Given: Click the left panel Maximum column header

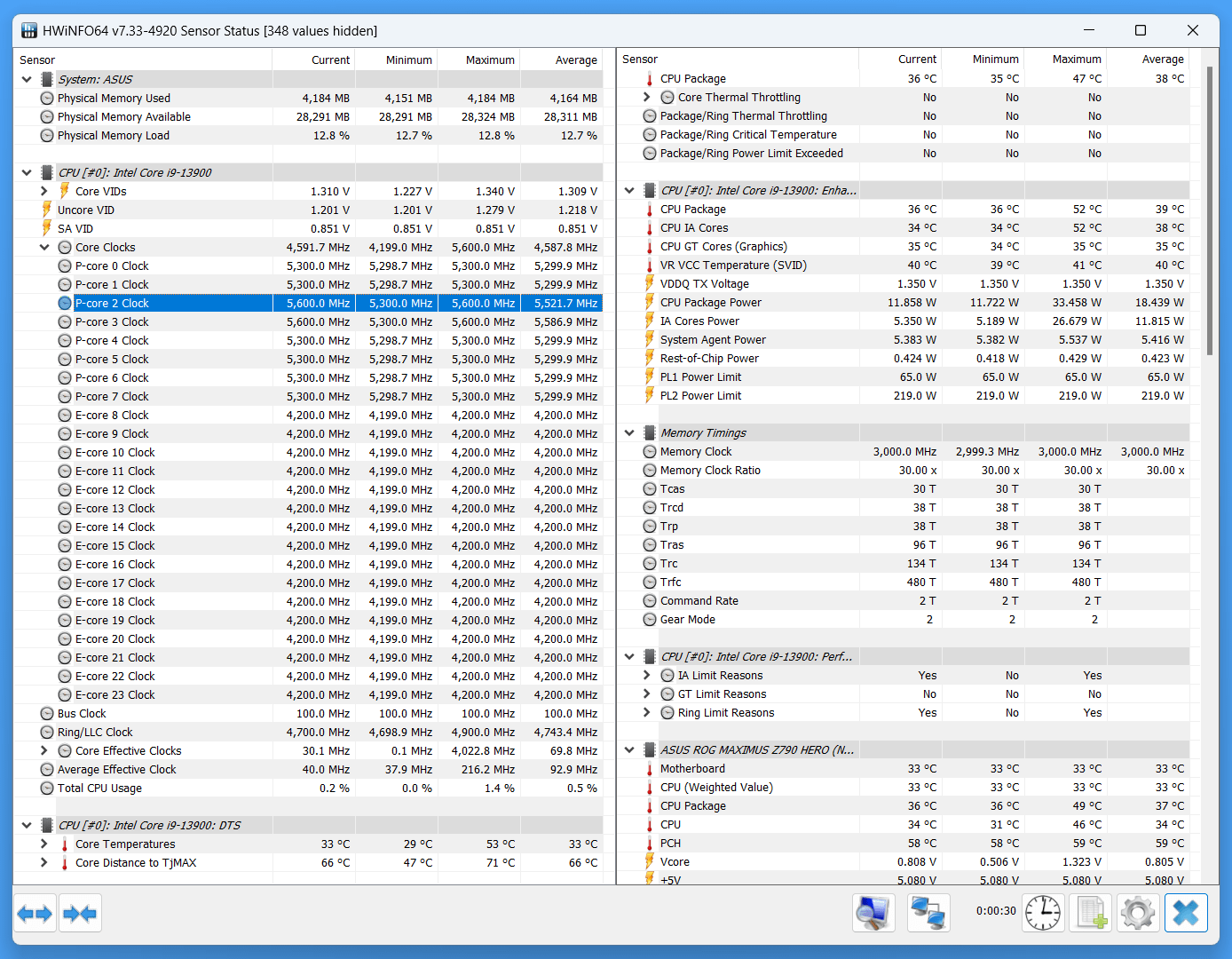Looking at the screenshot, I should (x=478, y=59).
